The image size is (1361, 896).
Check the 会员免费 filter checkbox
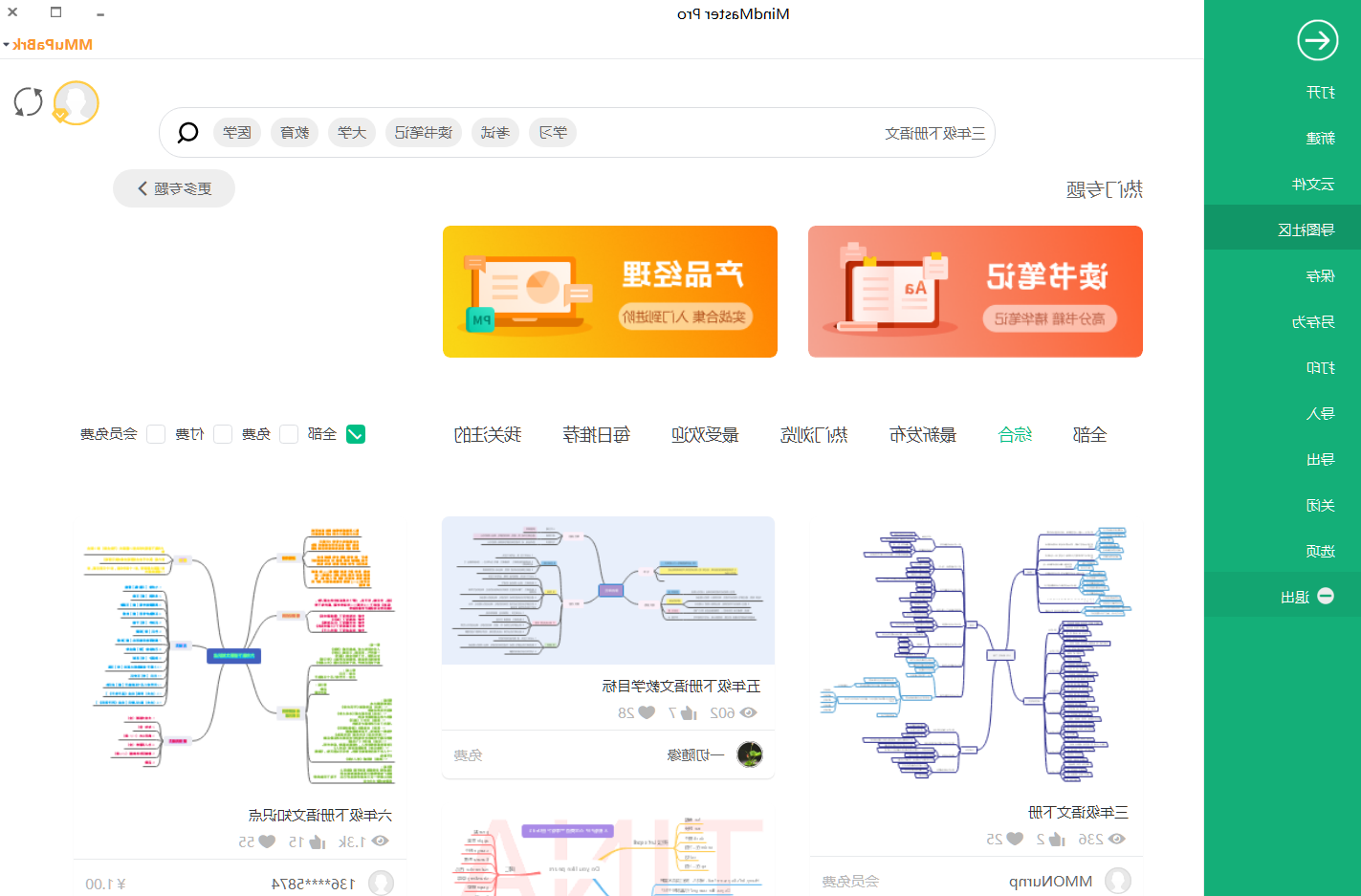pyautogui.click(x=156, y=434)
